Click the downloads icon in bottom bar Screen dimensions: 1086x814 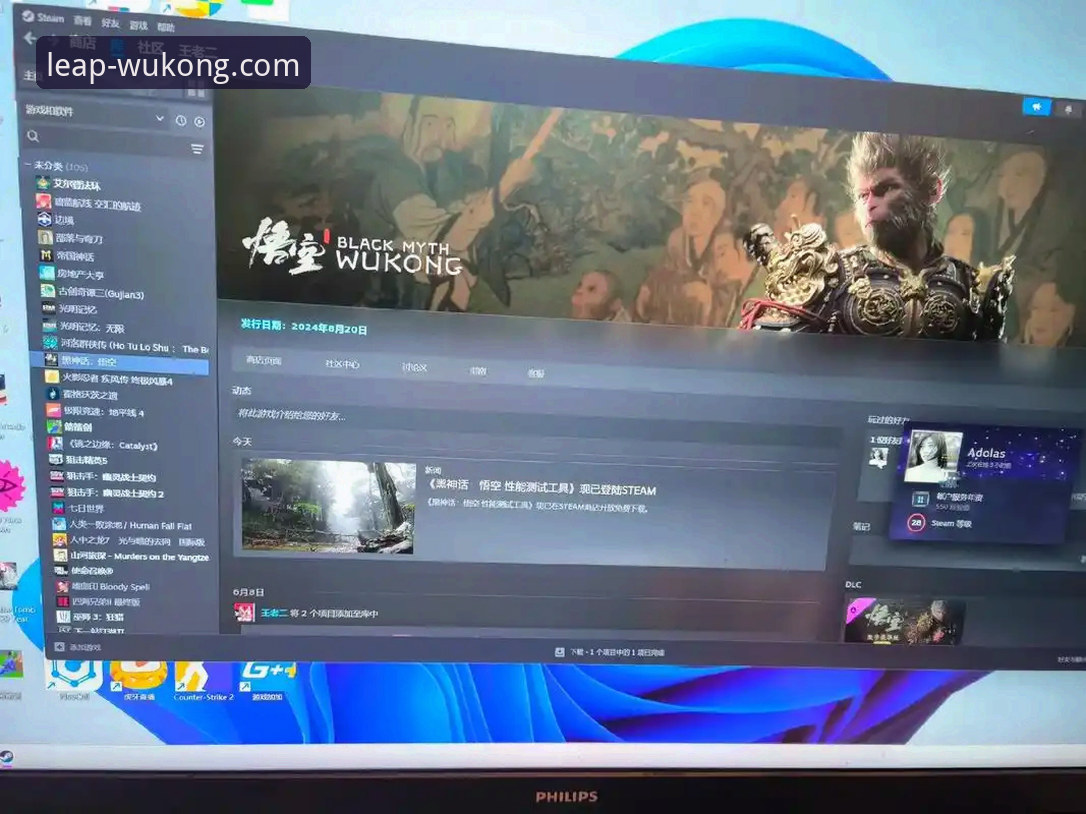pyautogui.click(x=560, y=652)
